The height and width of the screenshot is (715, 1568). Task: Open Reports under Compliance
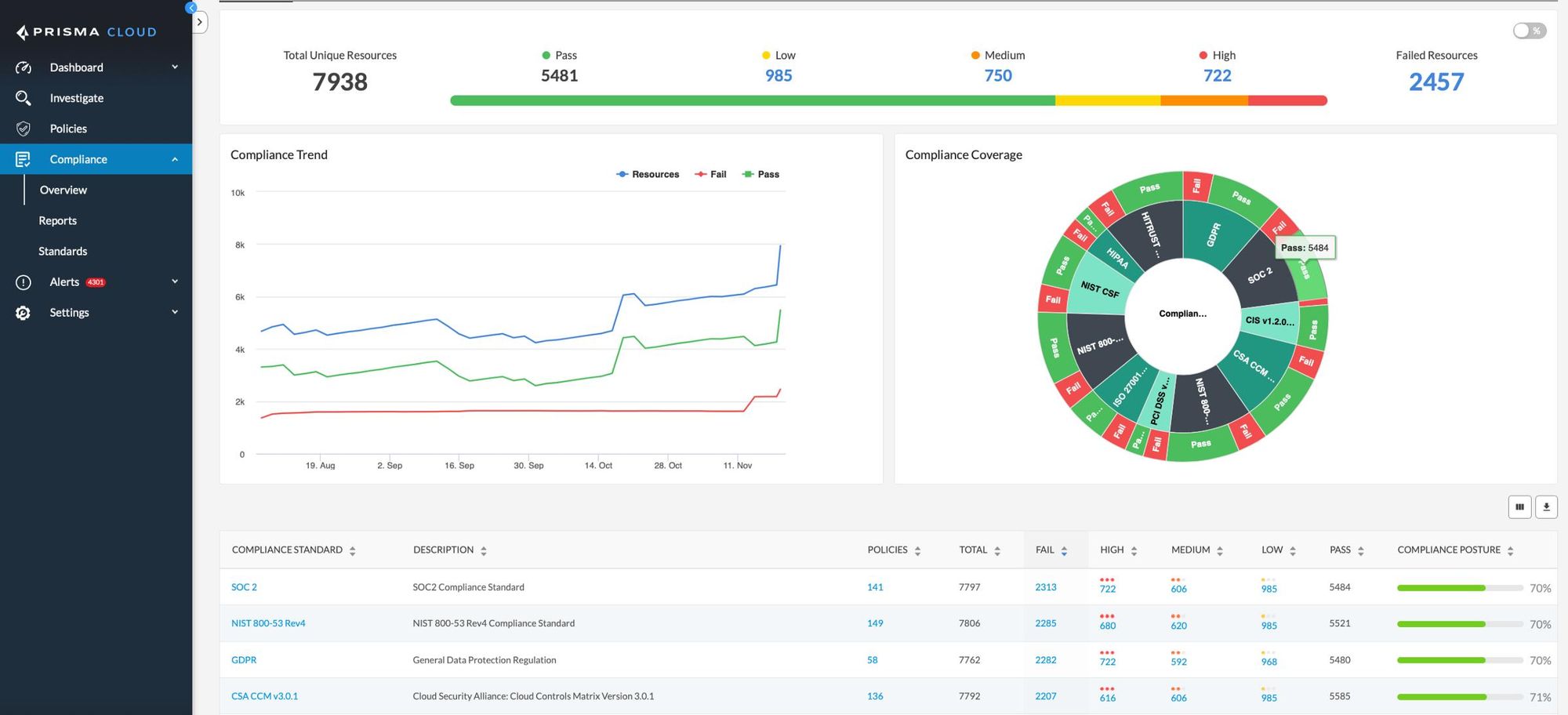58,220
